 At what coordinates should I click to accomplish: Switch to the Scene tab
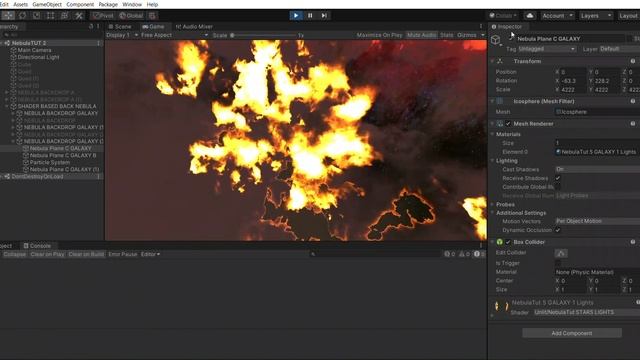[120, 27]
